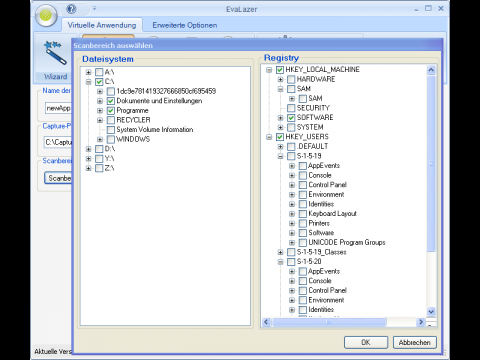
Task: Select the 1dc9e781419327666850cf695459 folder
Action: pyautogui.click(x=166, y=91)
